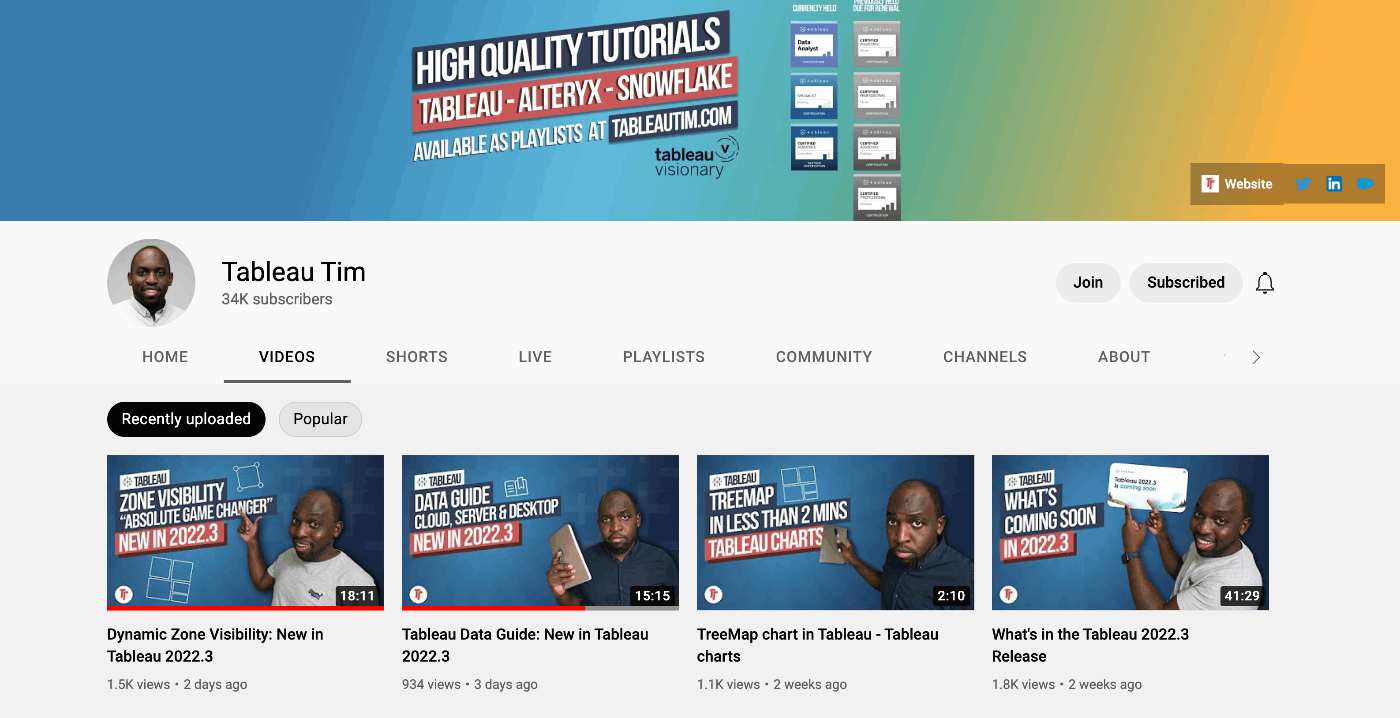Click the red progress bar under Zone Visibility video

pyautogui.click(x=245, y=607)
